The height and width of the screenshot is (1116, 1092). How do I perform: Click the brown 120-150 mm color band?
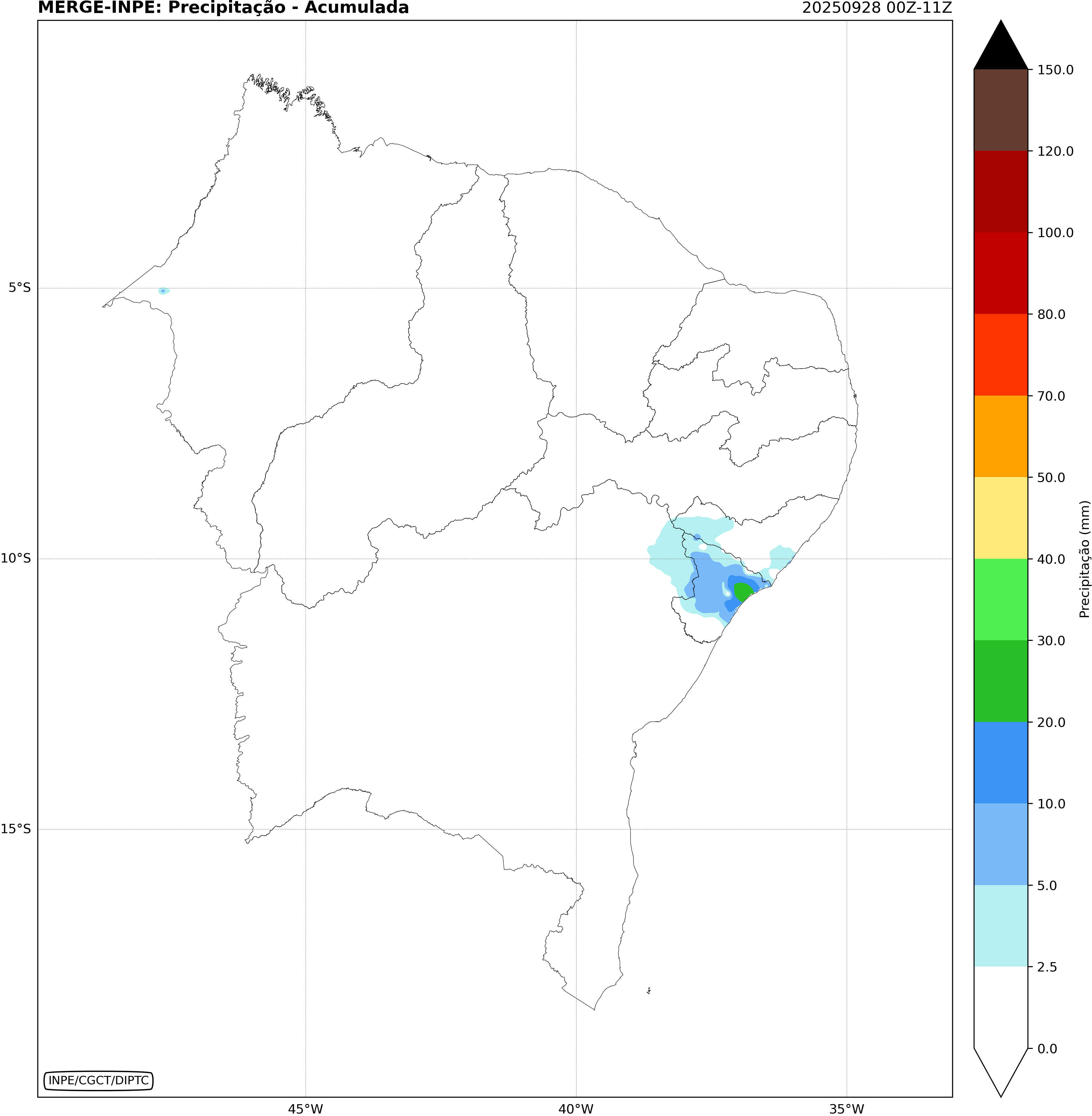pos(1001,110)
